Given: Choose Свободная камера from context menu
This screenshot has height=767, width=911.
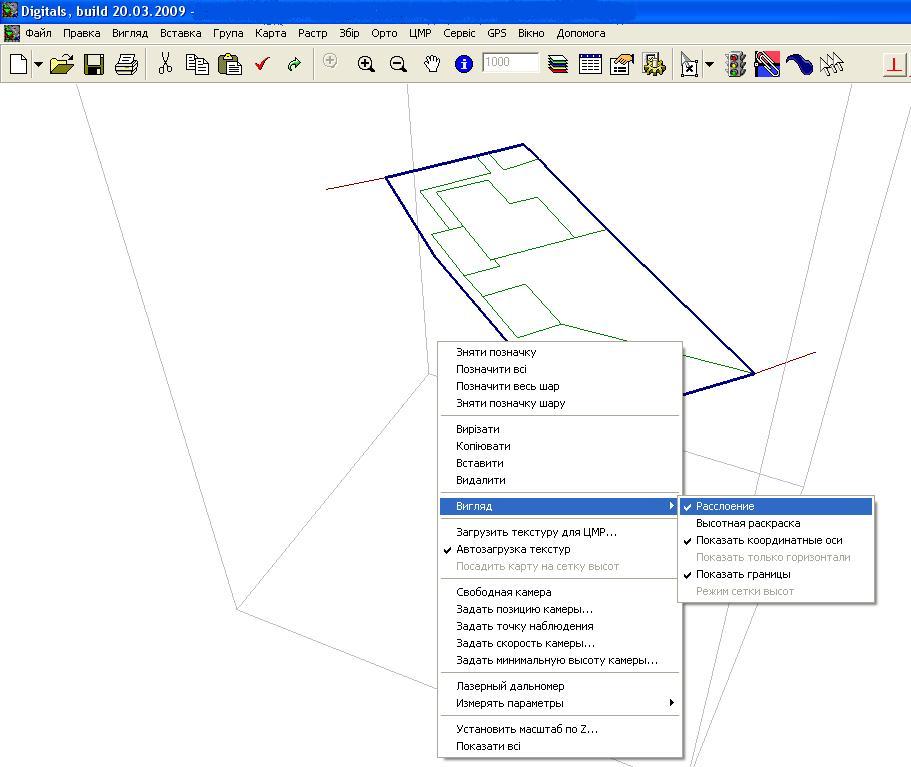Looking at the screenshot, I should 503,592.
